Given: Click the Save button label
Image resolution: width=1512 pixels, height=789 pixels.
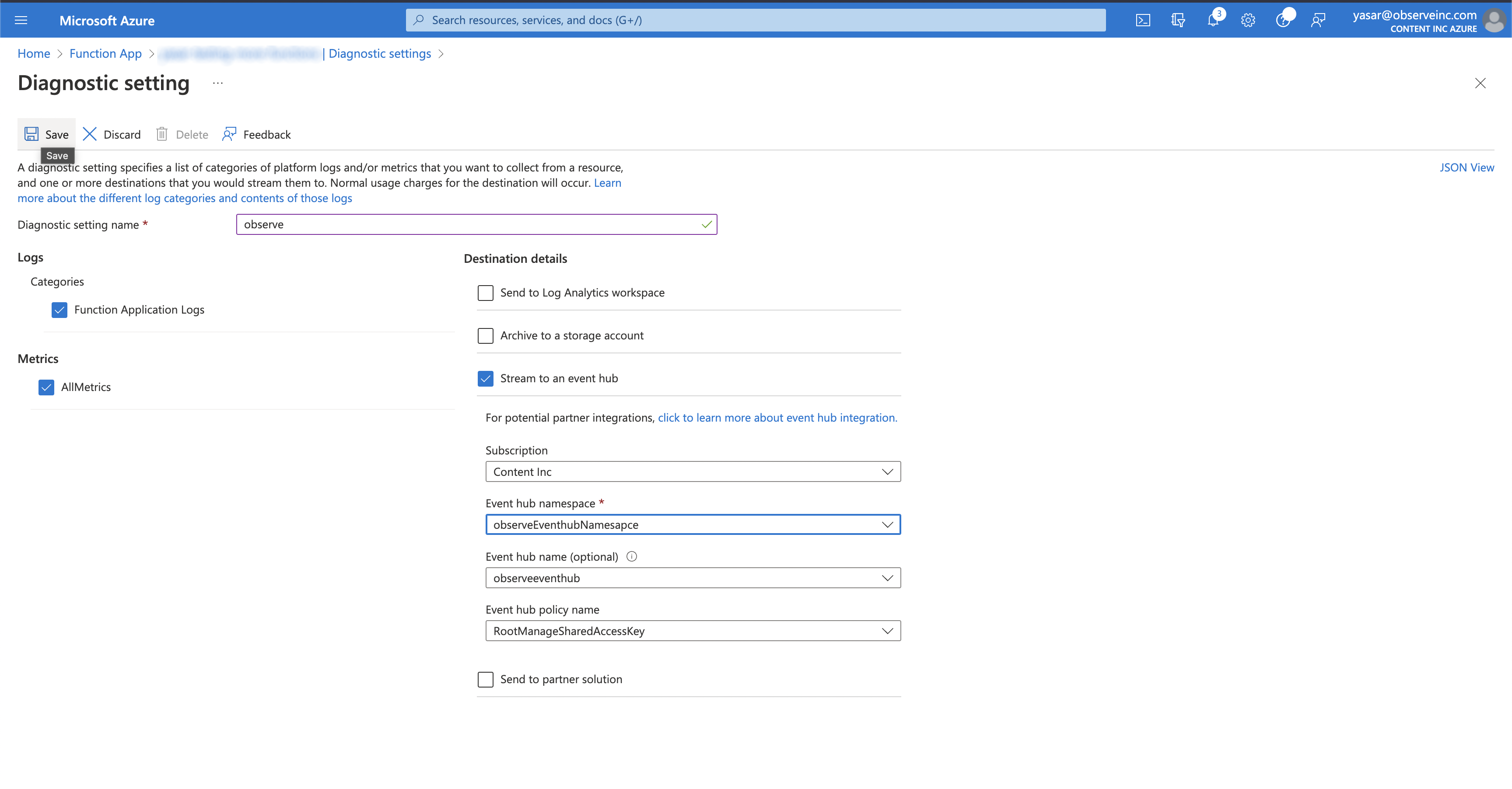Looking at the screenshot, I should coord(57,134).
